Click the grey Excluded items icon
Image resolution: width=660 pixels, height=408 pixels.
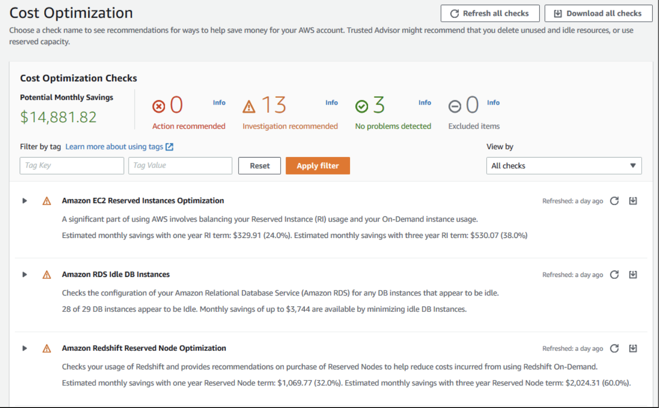[x=455, y=106]
